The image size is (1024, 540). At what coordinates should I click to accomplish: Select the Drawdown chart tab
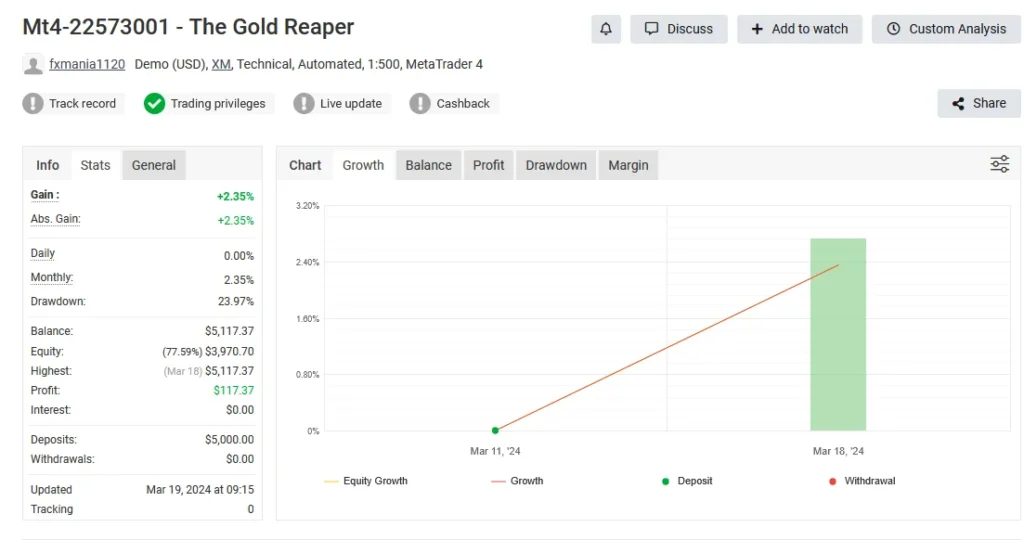click(556, 165)
